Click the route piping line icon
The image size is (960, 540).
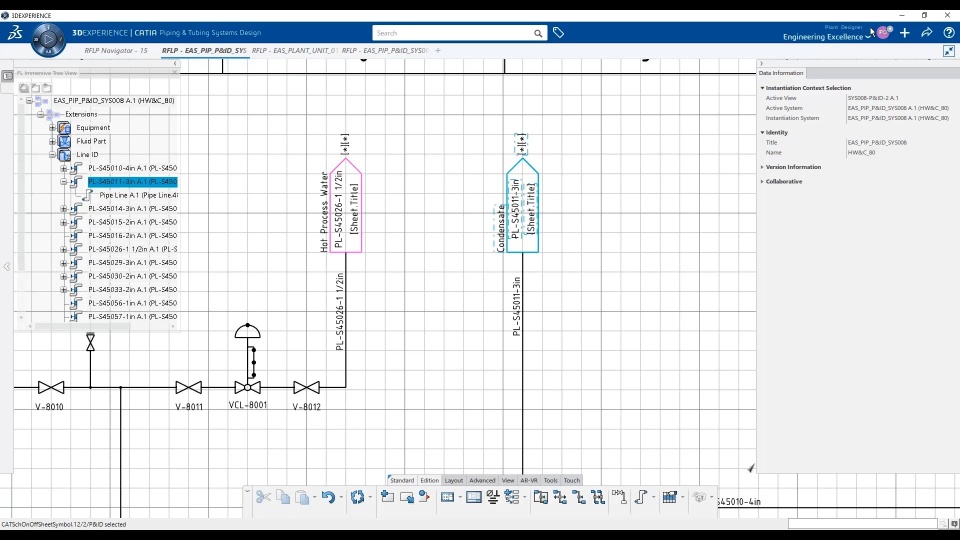point(640,497)
